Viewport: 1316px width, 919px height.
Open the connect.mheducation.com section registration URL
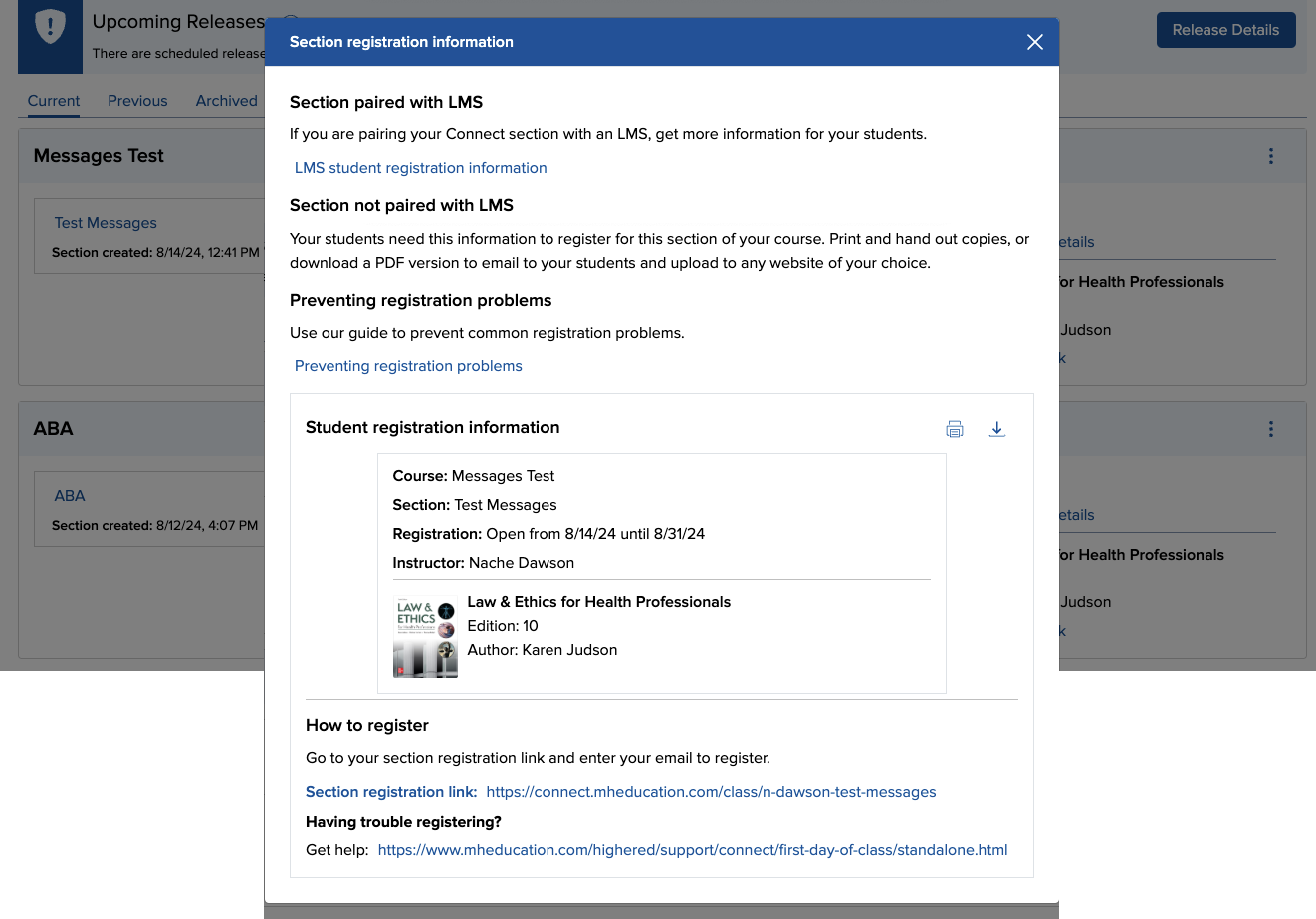(711, 792)
